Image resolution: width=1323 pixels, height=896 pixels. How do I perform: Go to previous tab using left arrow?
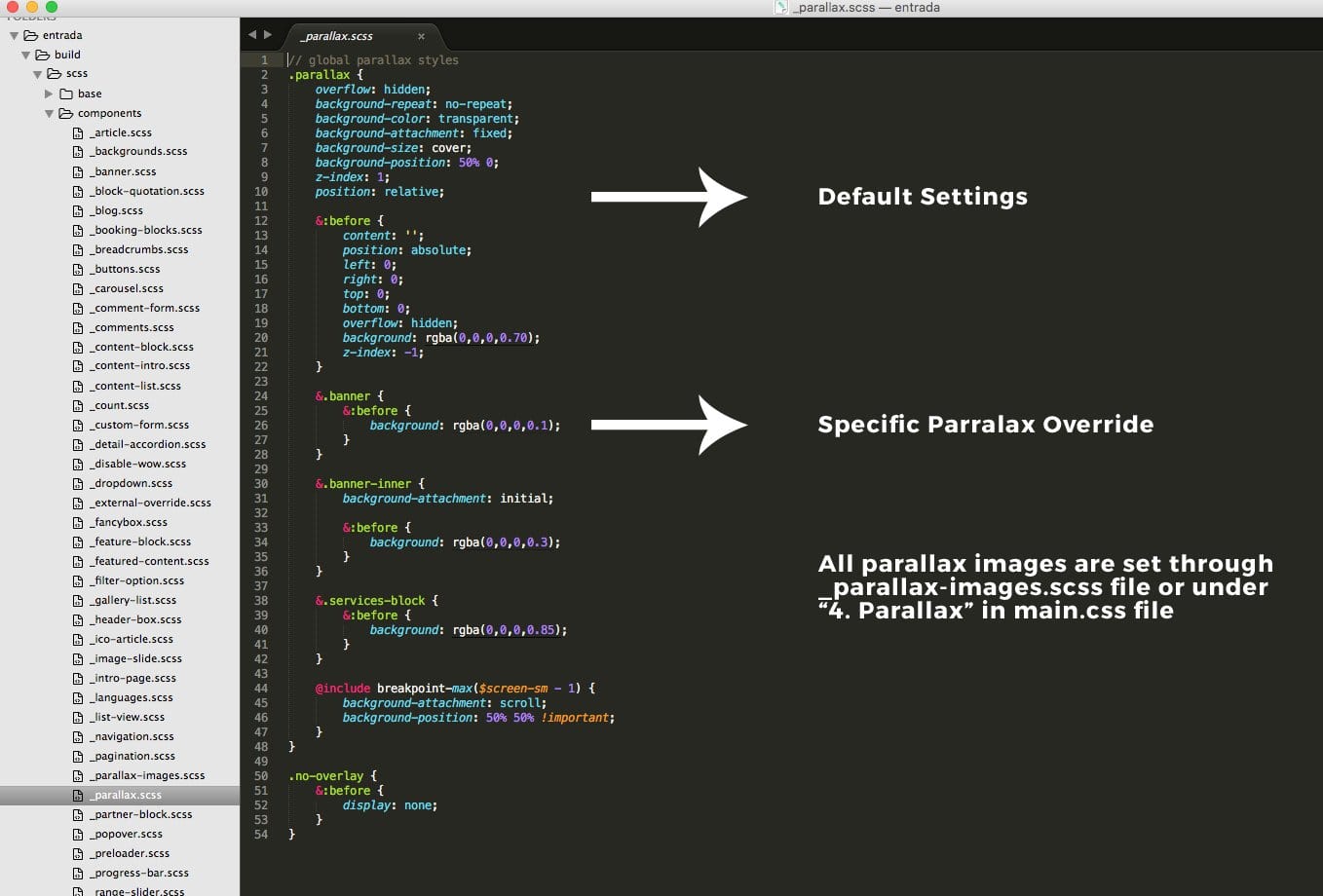pos(252,34)
